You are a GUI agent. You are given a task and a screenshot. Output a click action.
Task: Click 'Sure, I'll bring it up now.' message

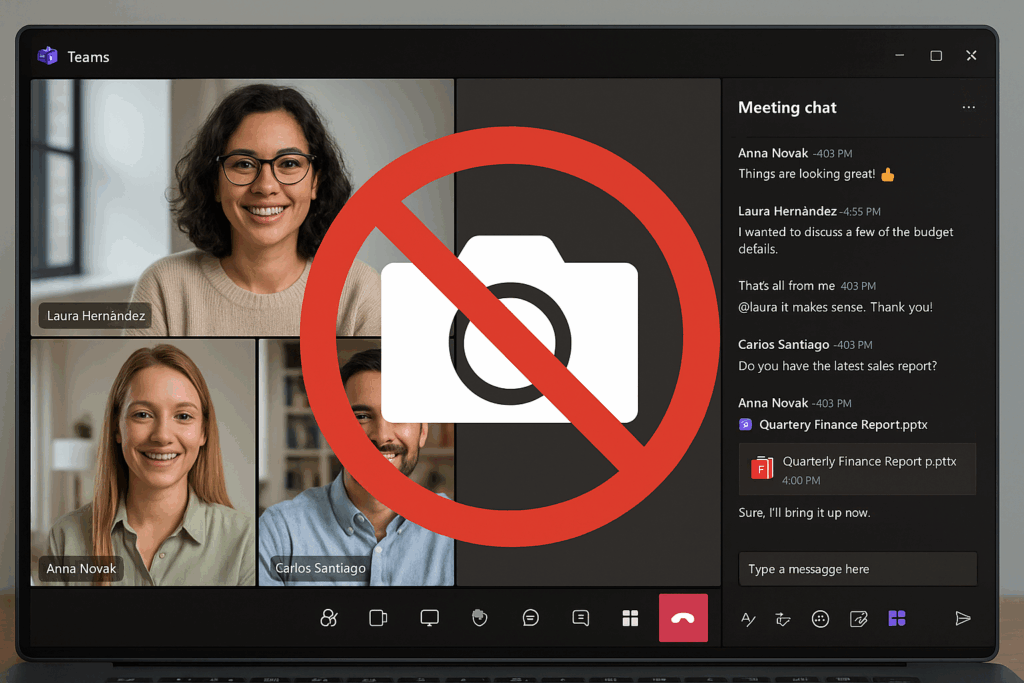[x=804, y=513]
